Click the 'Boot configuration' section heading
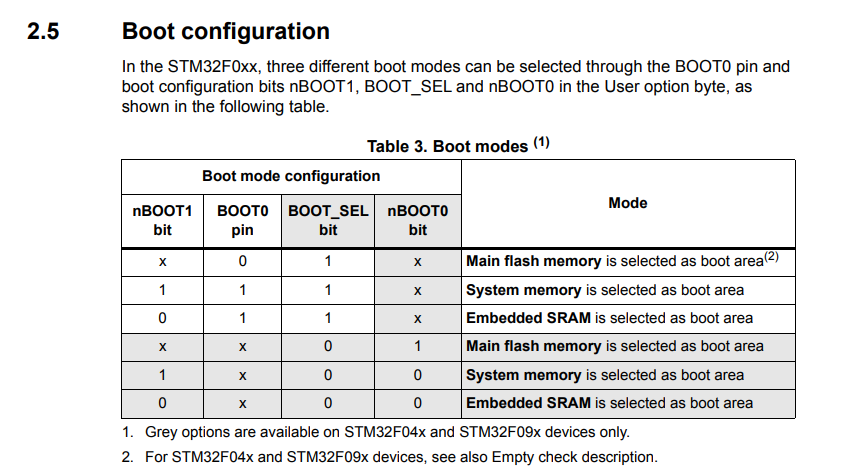 pyautogui.click(x=225, y=31)
